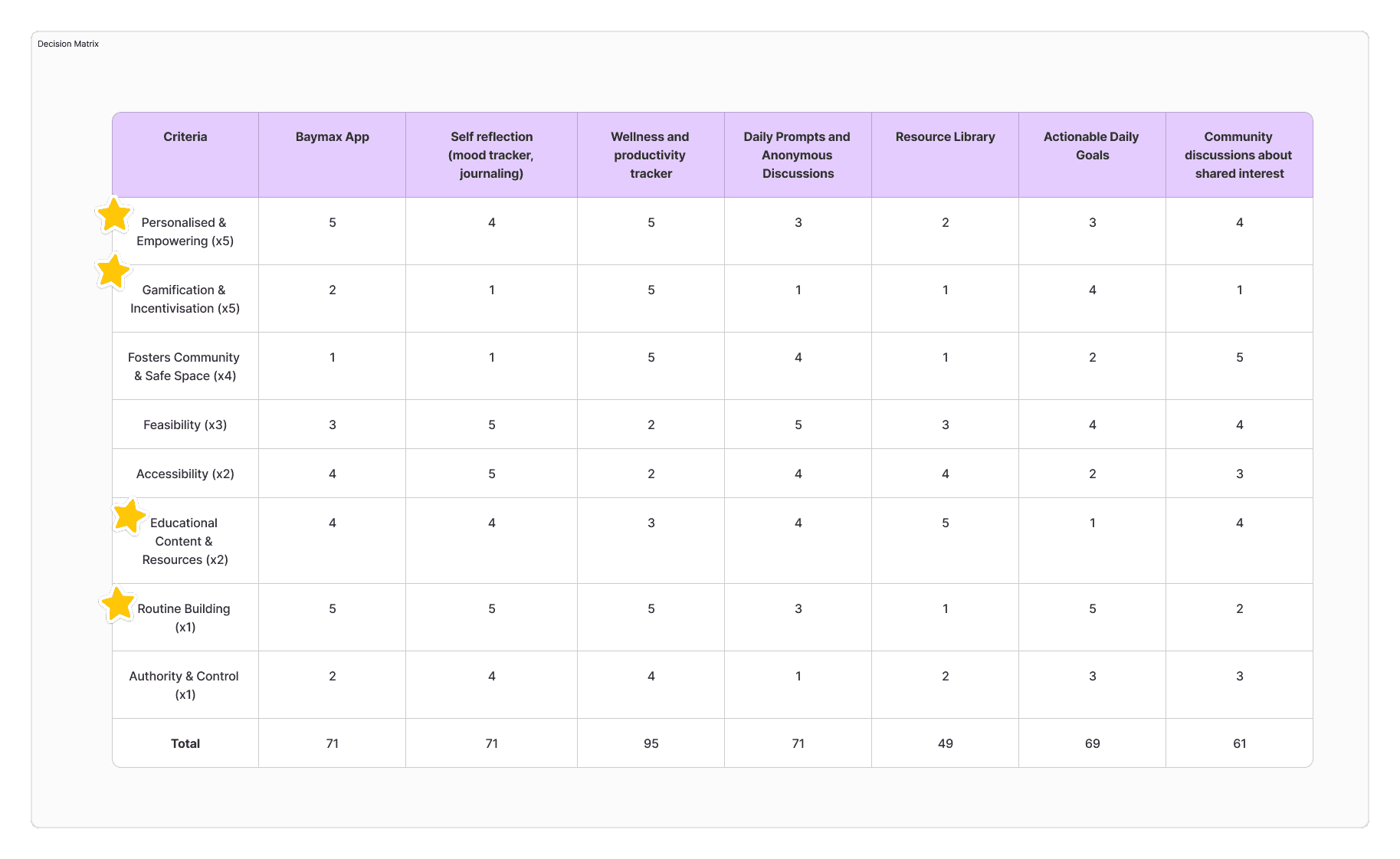Viewport: 1400px width, 859px height.
Task: Click the Fosters Community & Safe Space (x4) cell
Action: (x=185, y=366)
